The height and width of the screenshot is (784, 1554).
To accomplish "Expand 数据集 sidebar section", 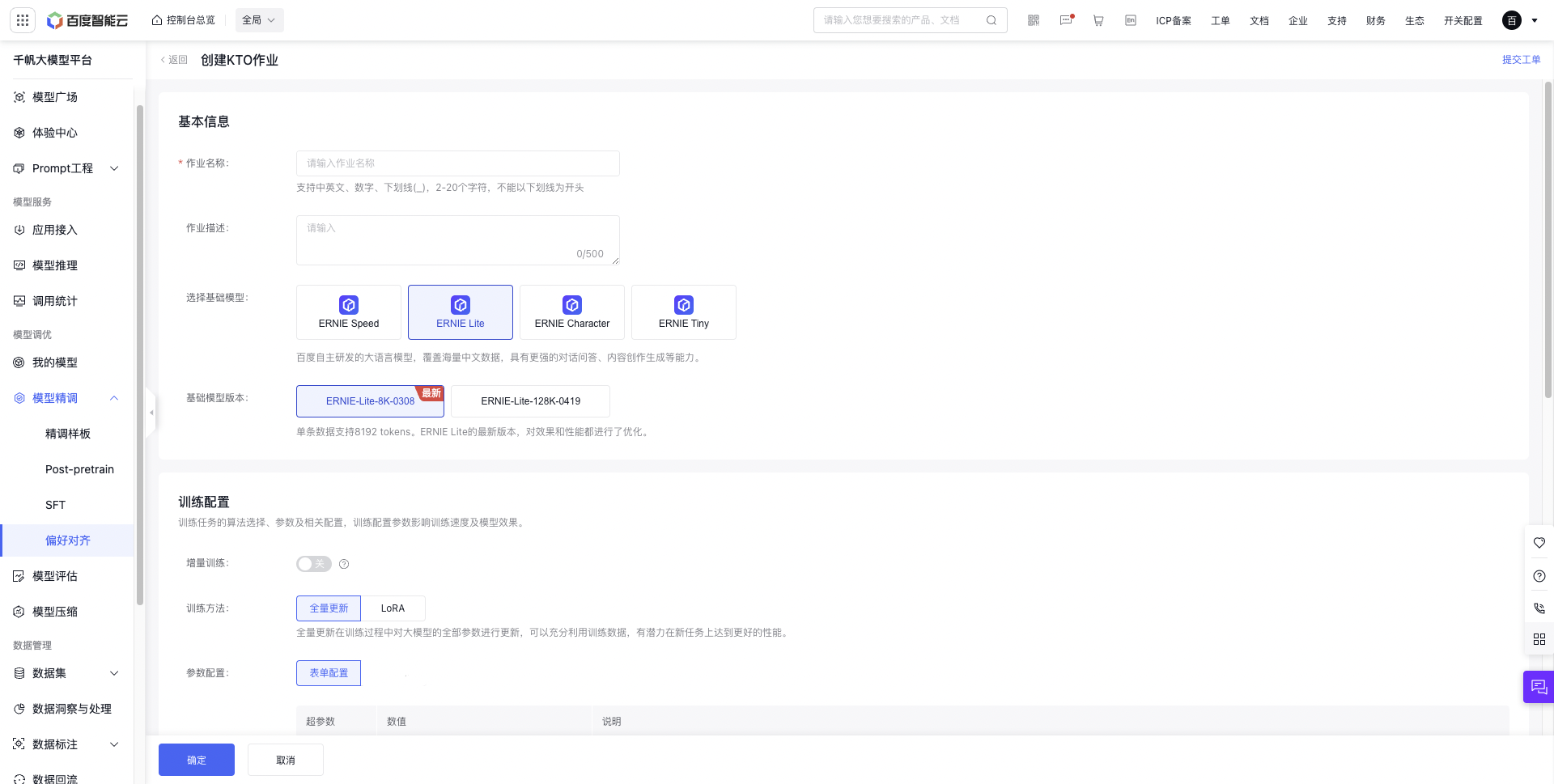I will (x=66, y=673).
